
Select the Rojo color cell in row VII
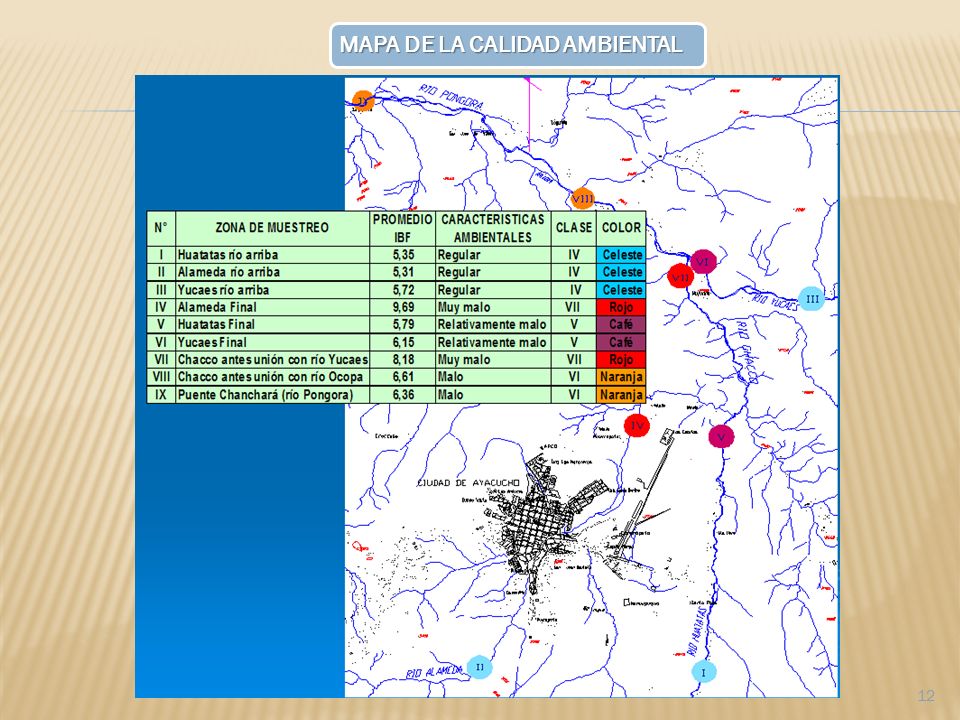coord(621,359)
